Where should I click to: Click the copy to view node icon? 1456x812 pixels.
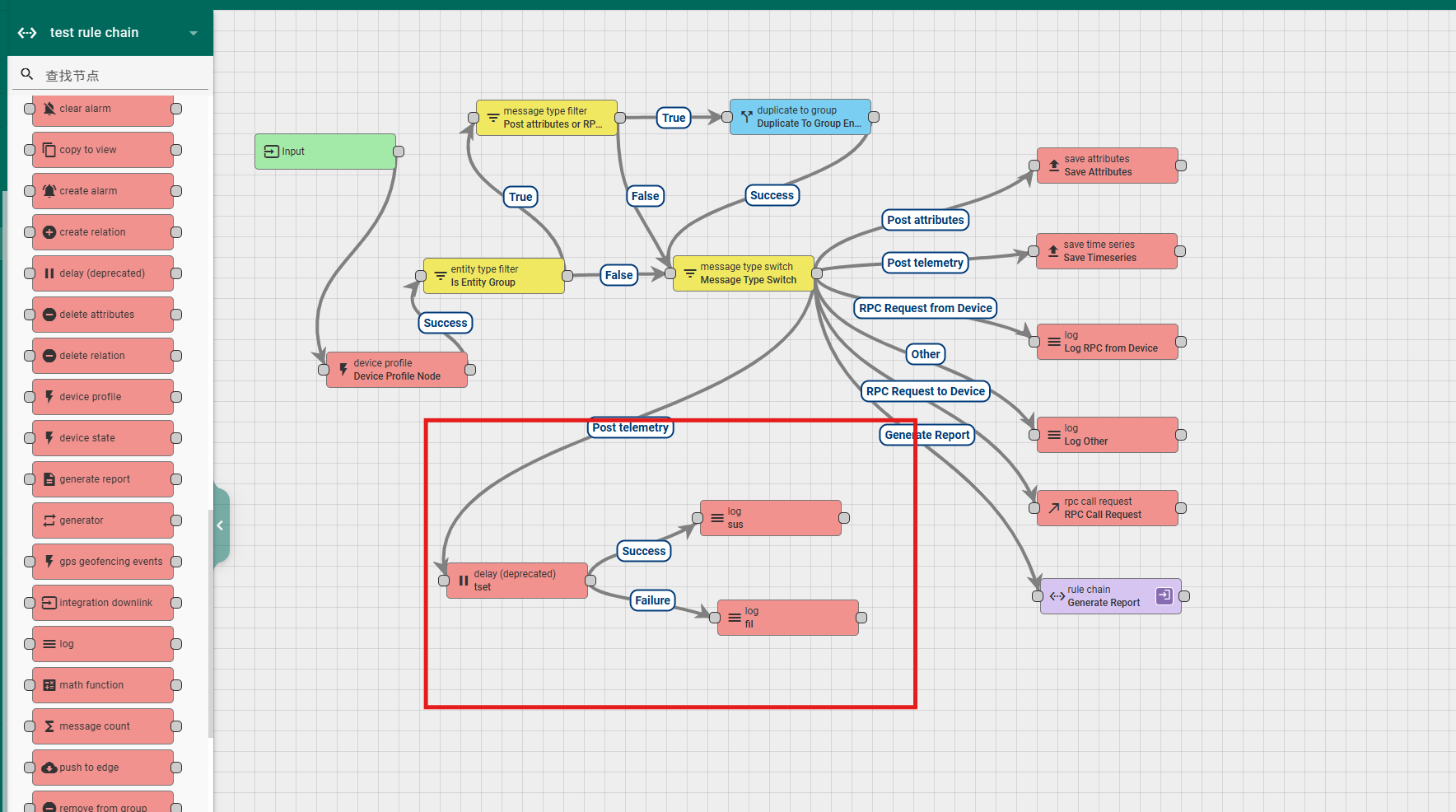(x=49, y=150)
